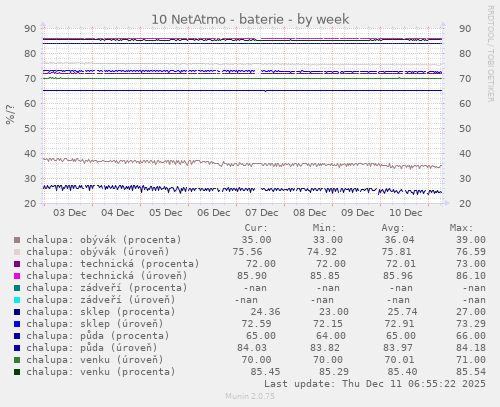The width and height of the screenshot is (500, 407).
Task: Select legend label chalupa: venku (úroveň)
Action: (95, 360)
